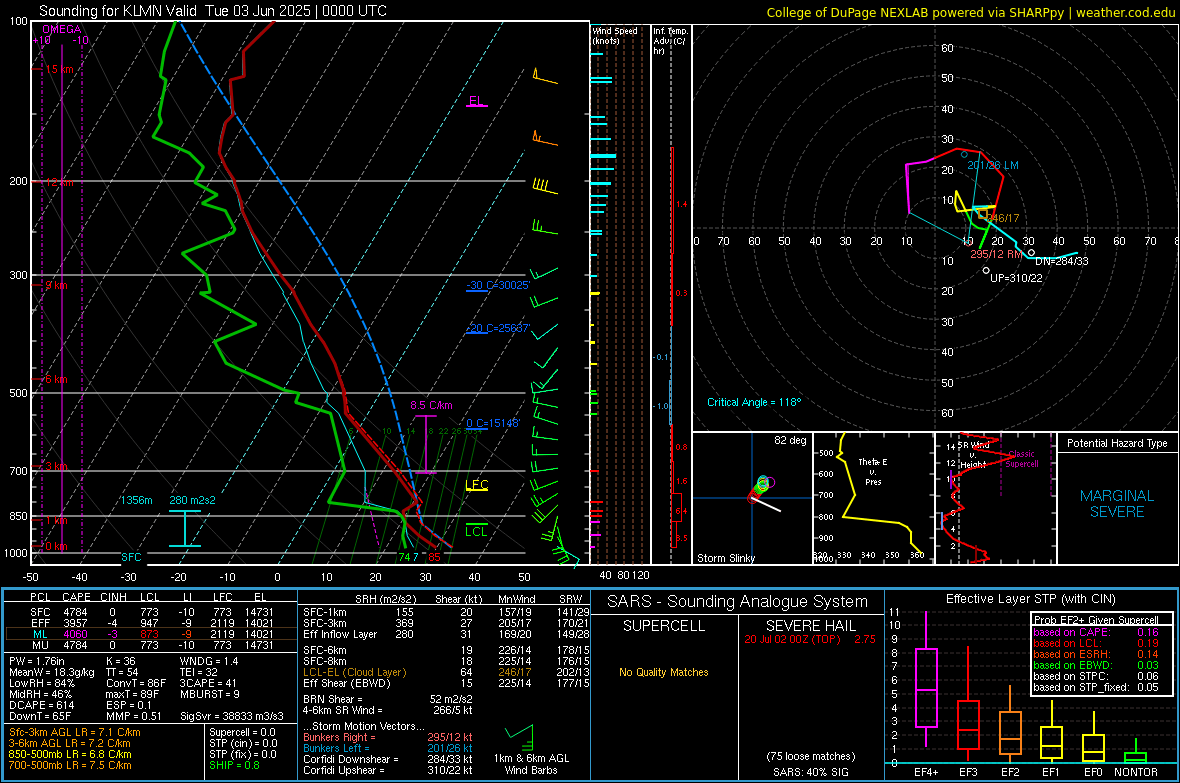1180x783 pixels.
Task: Click the 'K = 36' index value
Action: click(121, 661)
